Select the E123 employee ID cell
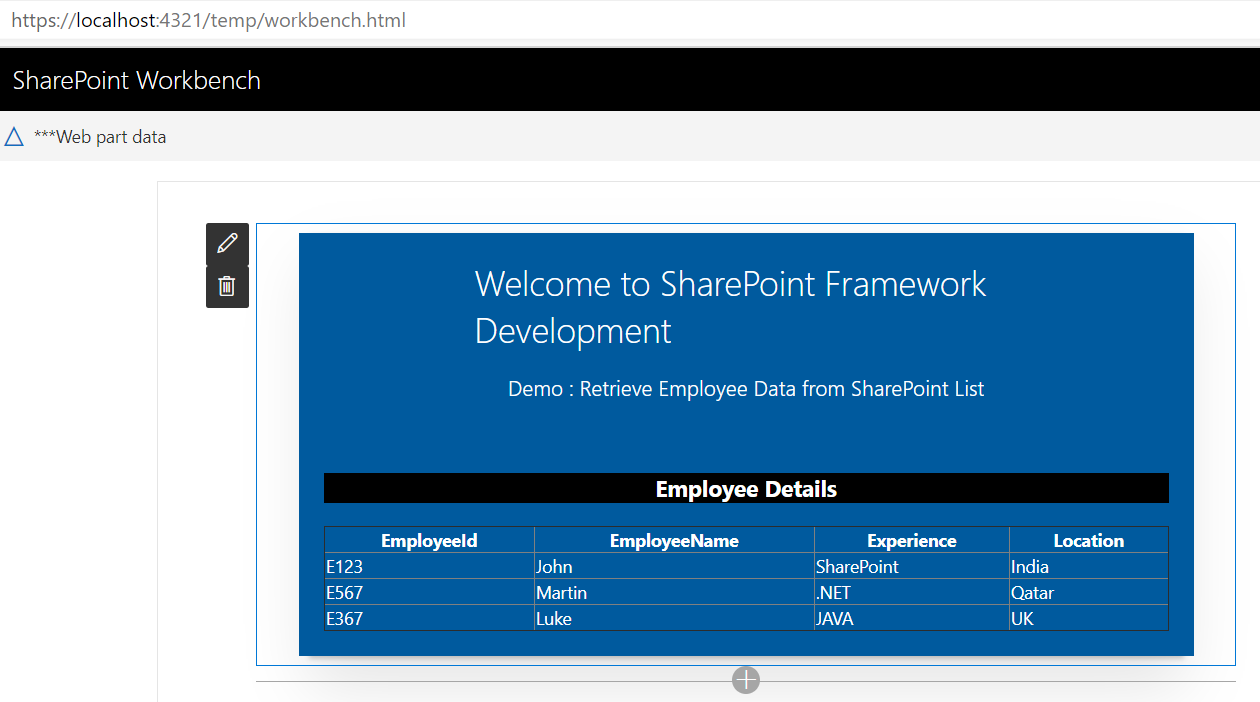Image resolution: width=1260 pixels, height=702 pixels. (x=429, y=566)
